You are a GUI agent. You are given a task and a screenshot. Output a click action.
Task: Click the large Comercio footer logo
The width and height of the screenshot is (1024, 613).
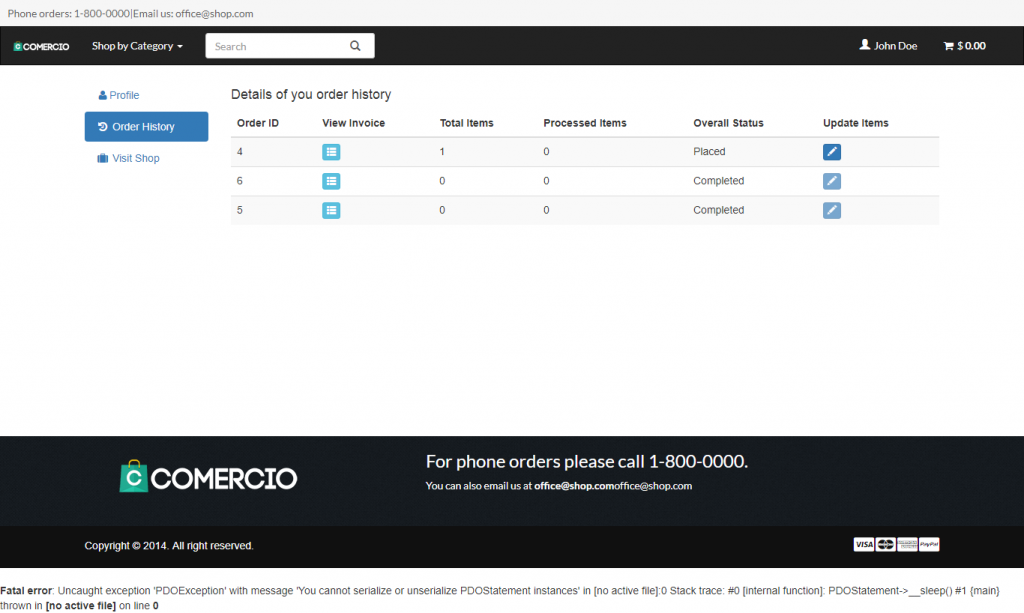pyautogui.click(x=208, y=477)
